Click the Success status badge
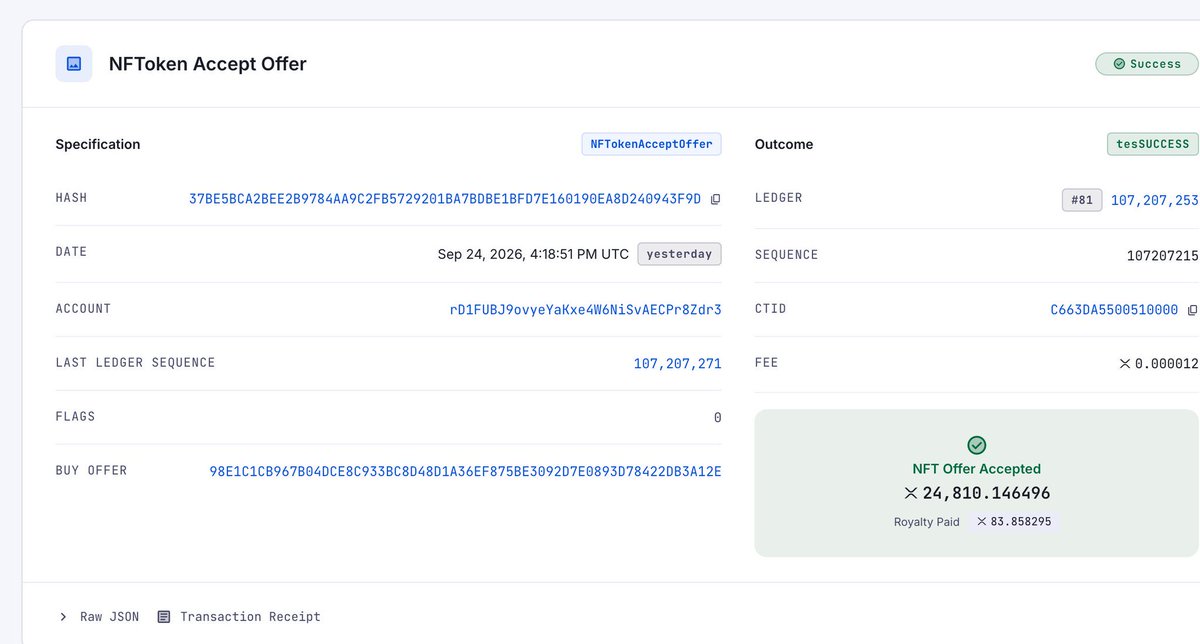The image size is (1200, 644). click(x=1146, y=64)
